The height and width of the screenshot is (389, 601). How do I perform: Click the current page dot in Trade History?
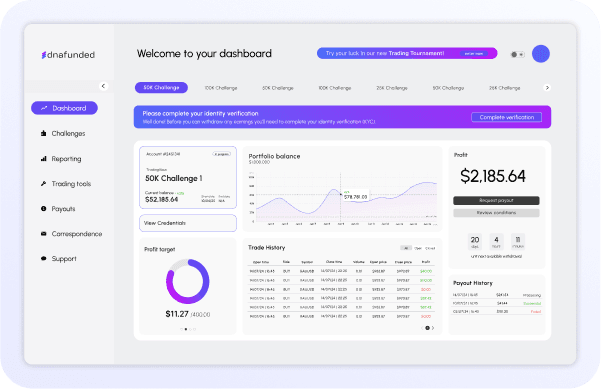pos(427,328)
